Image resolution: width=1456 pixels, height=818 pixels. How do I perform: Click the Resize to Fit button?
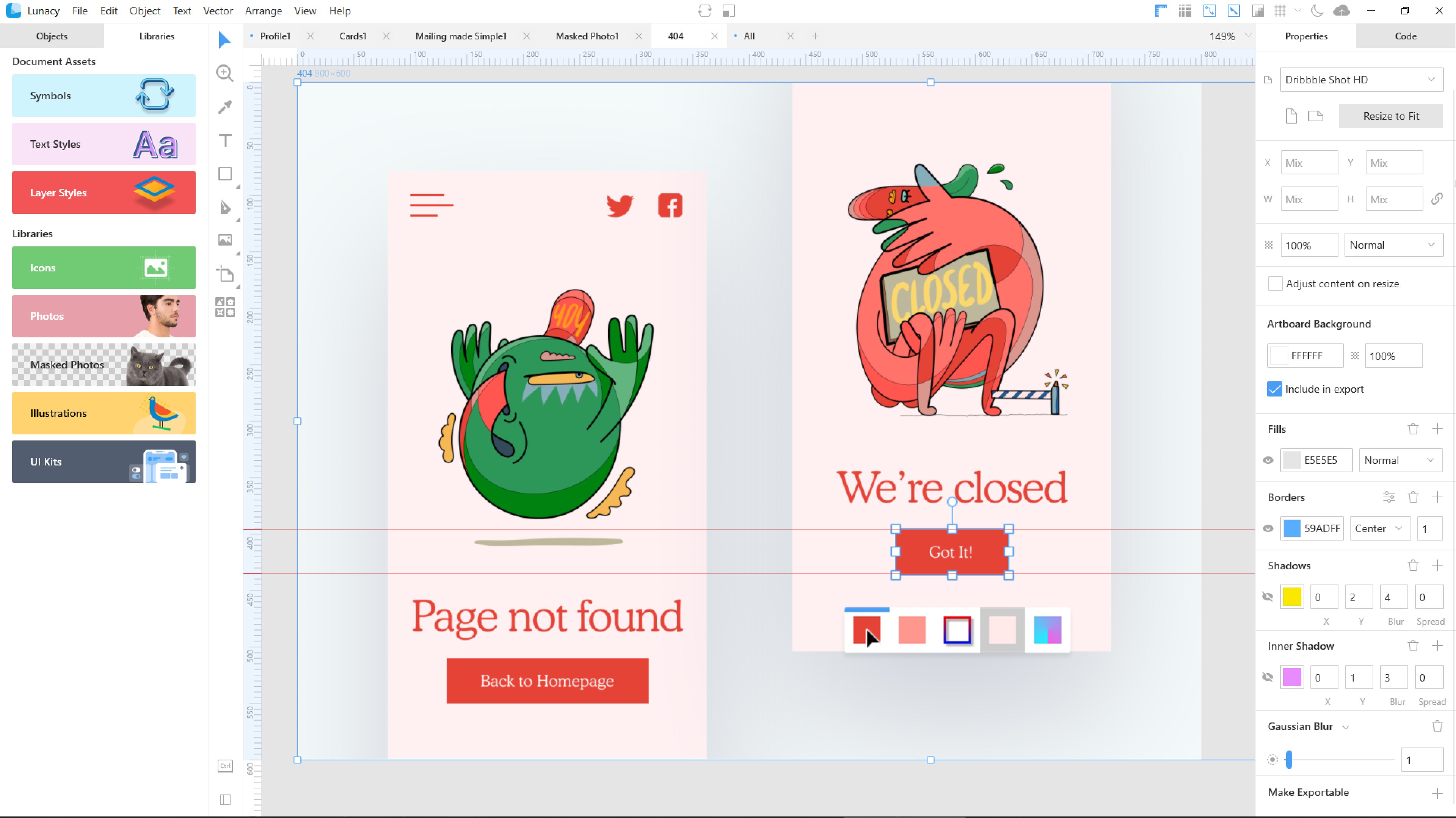point(1390,116)
